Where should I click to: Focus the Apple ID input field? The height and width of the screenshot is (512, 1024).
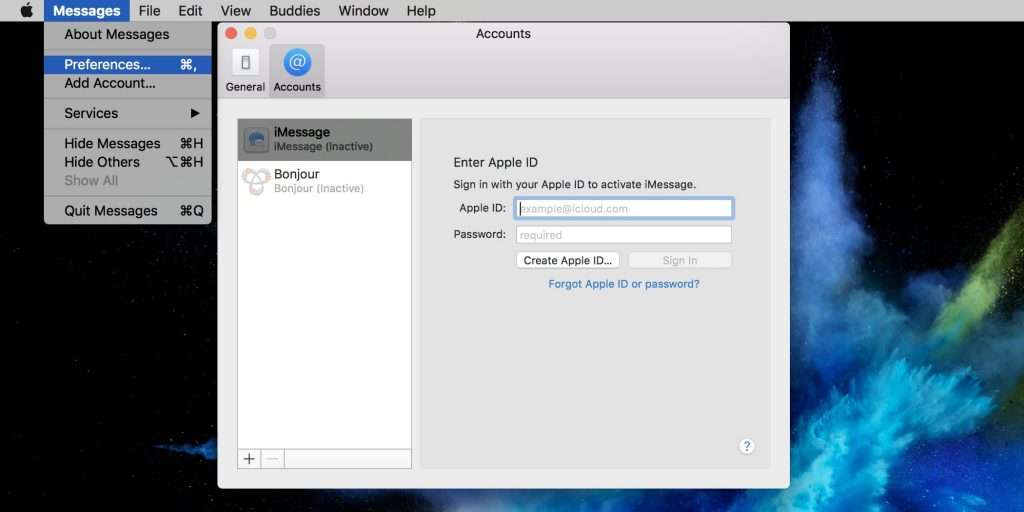pos(624,208)
